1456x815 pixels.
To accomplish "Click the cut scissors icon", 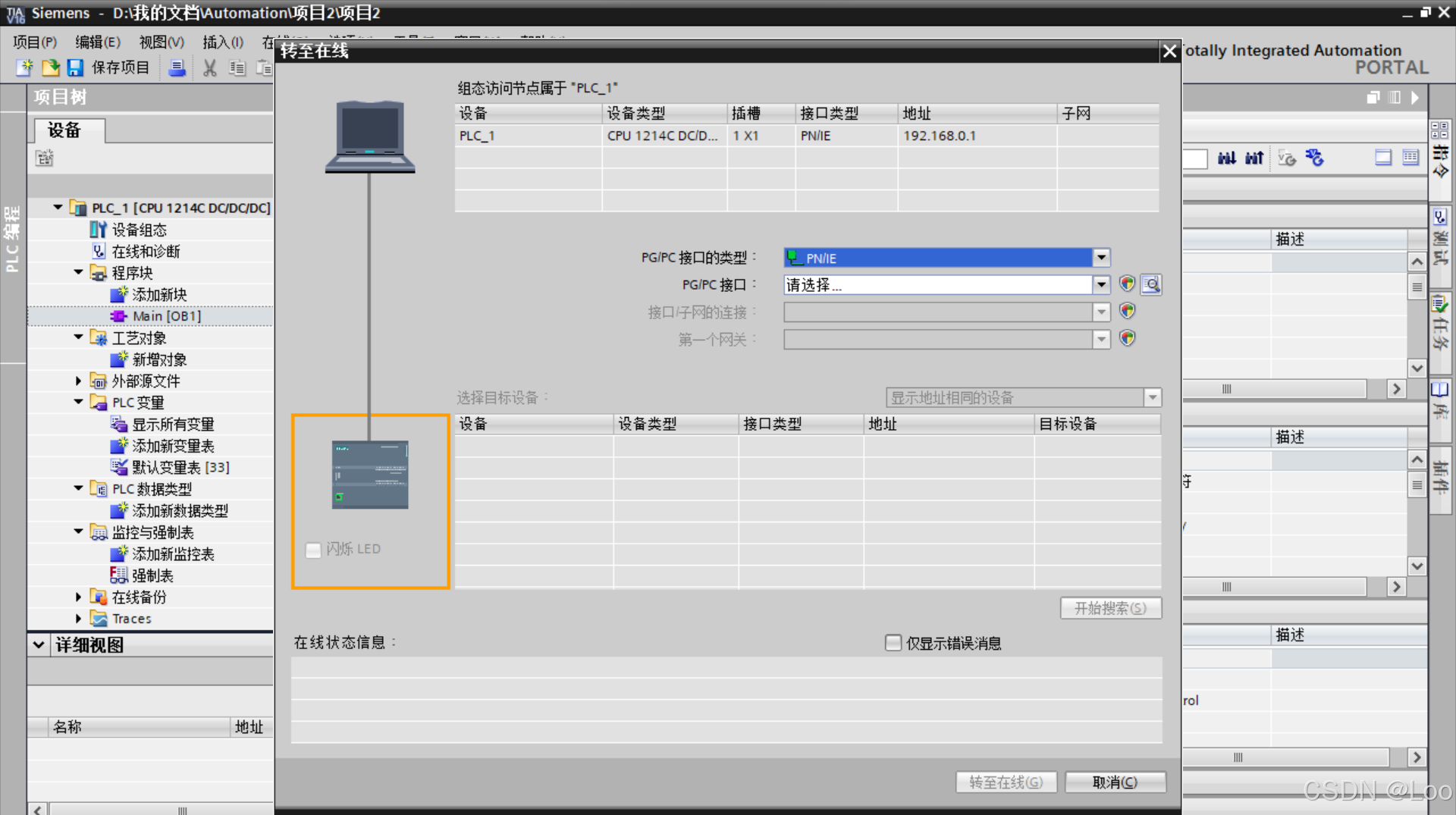I will coord(210,67).
